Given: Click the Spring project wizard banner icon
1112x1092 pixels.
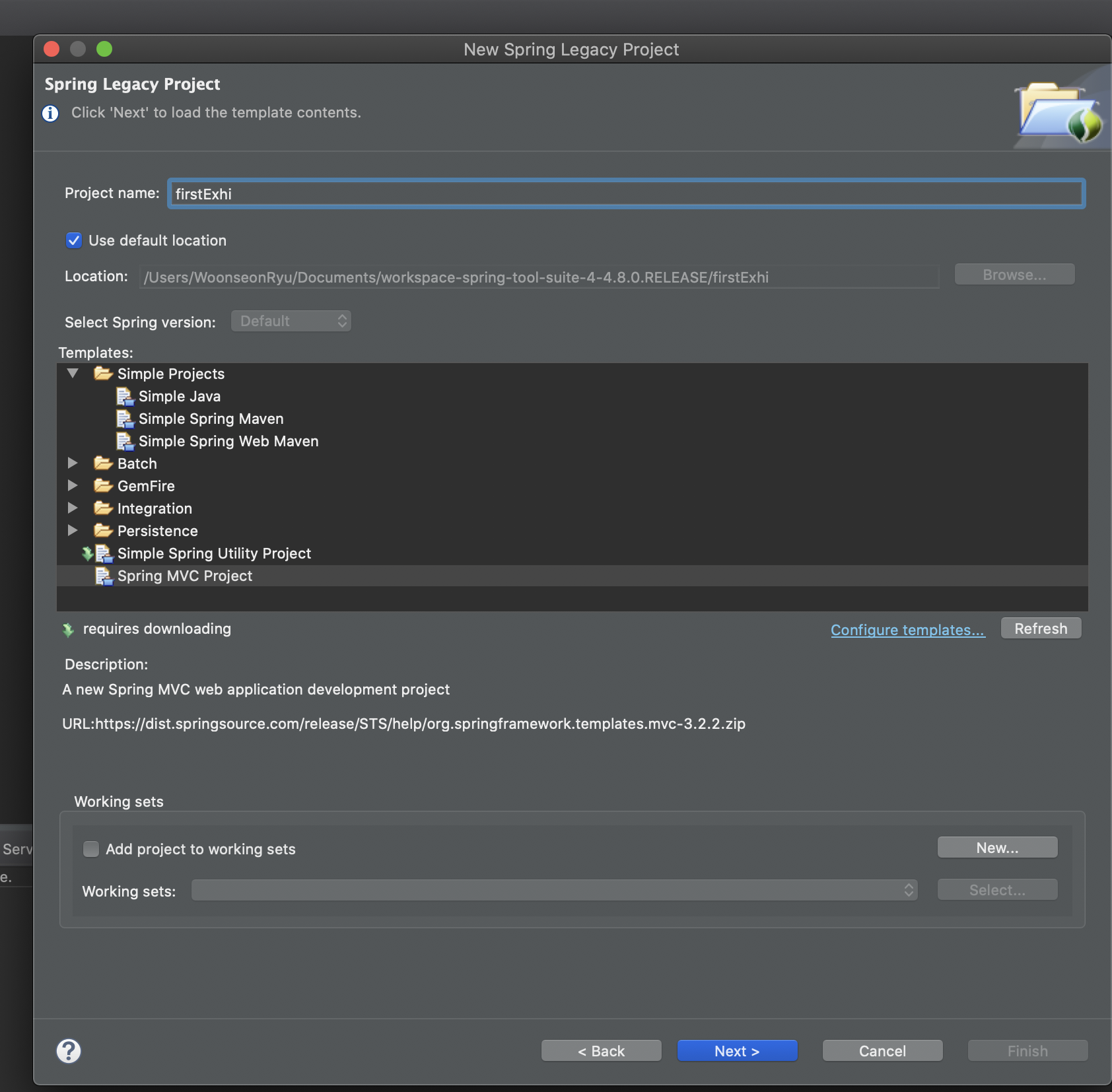Looking at the screenshot, I should click(x=1061, y=111).
